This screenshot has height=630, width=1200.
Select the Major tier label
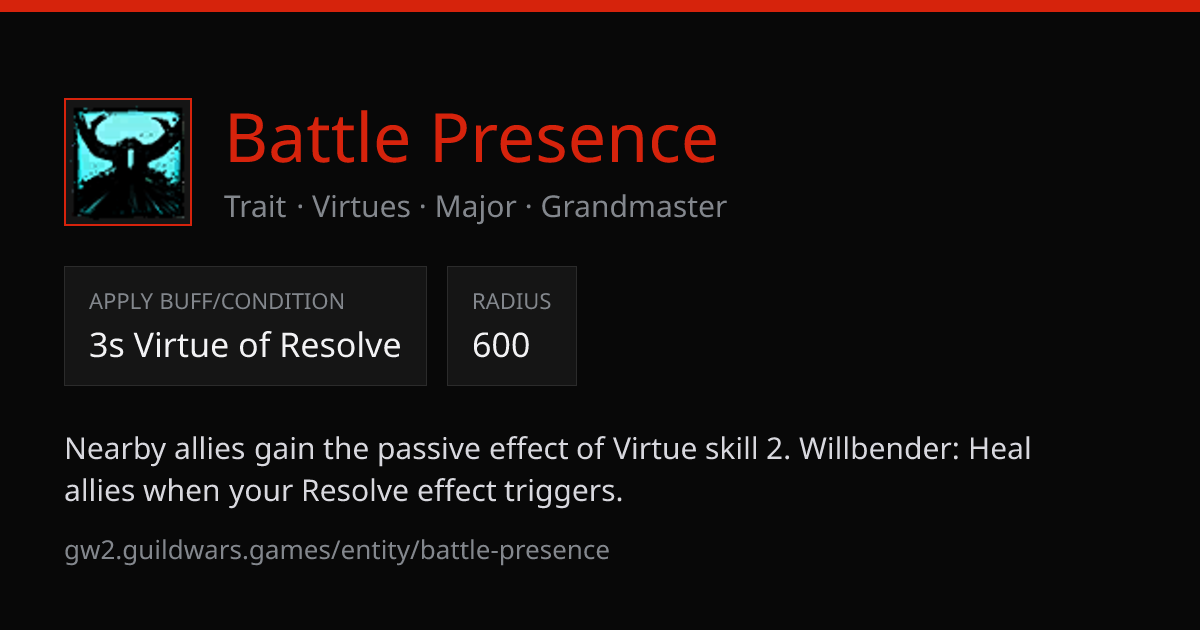click(476, 207)
